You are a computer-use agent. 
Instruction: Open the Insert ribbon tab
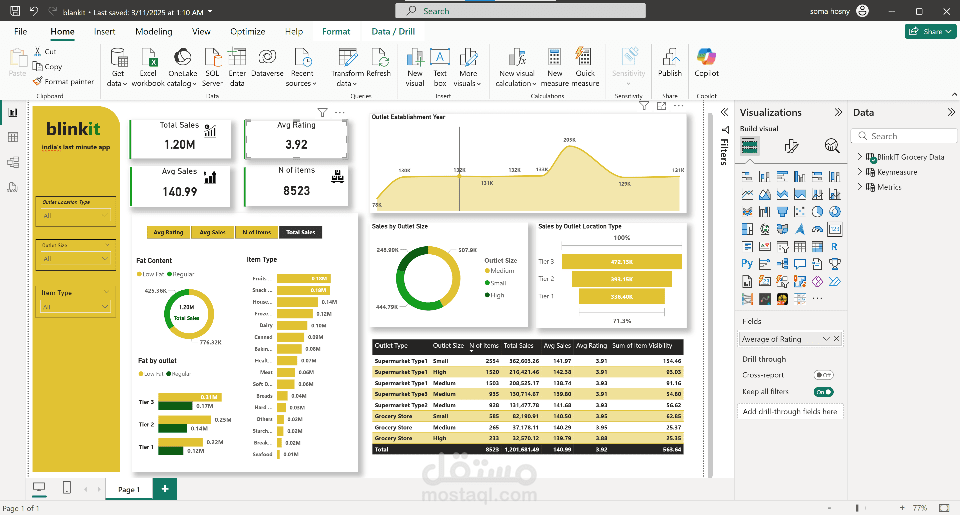105,32
